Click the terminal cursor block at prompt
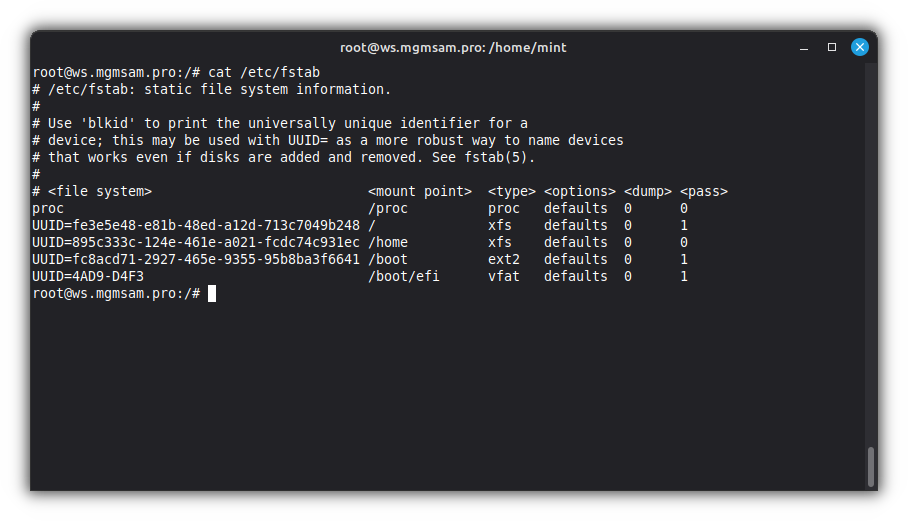 coord(212,293)
